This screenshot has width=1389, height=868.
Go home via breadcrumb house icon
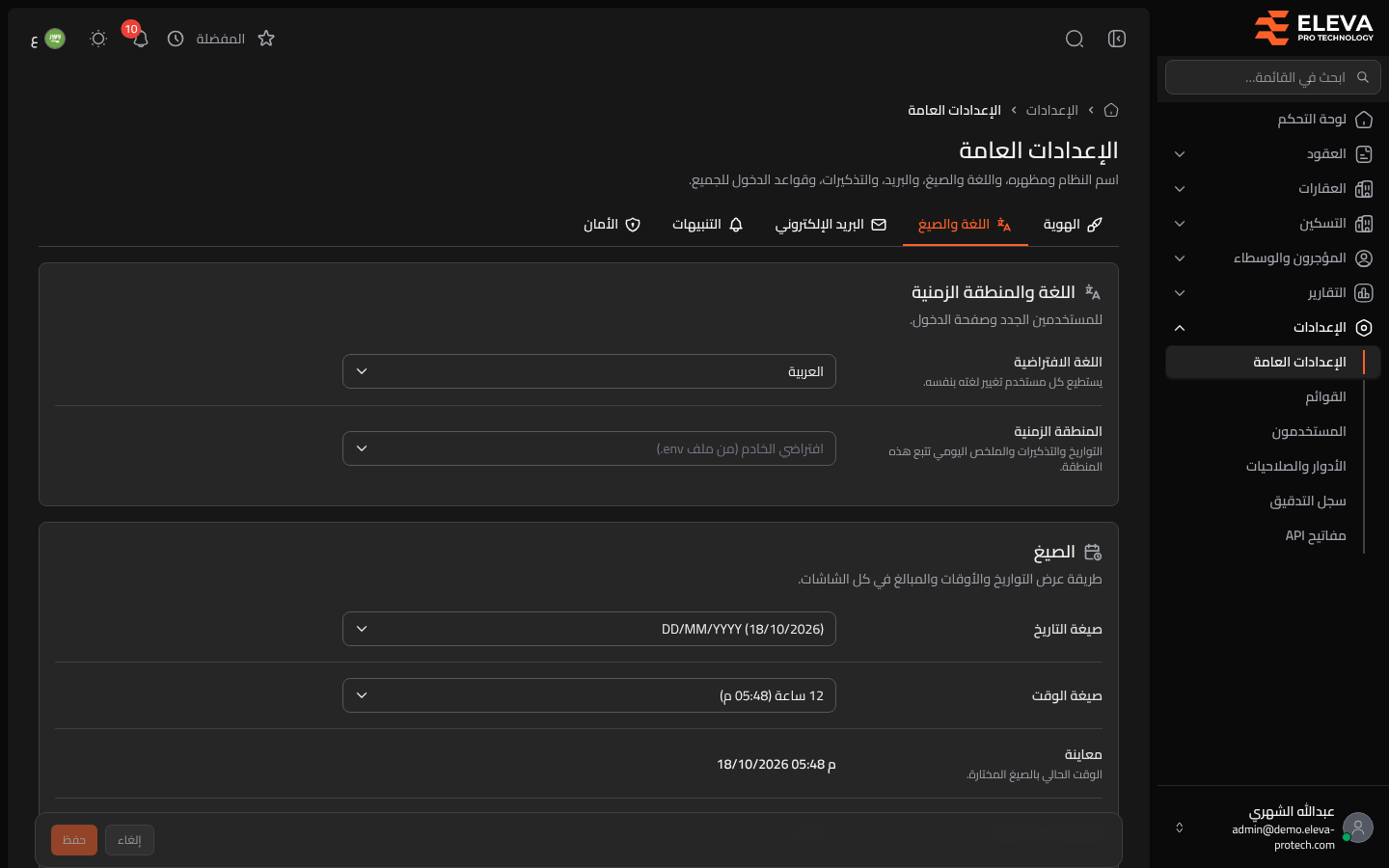(1111, 110)
